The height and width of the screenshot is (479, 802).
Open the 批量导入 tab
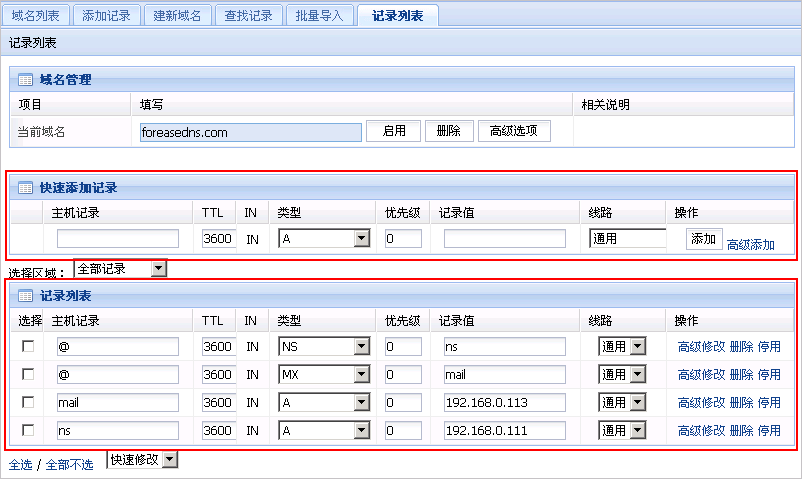320,15
